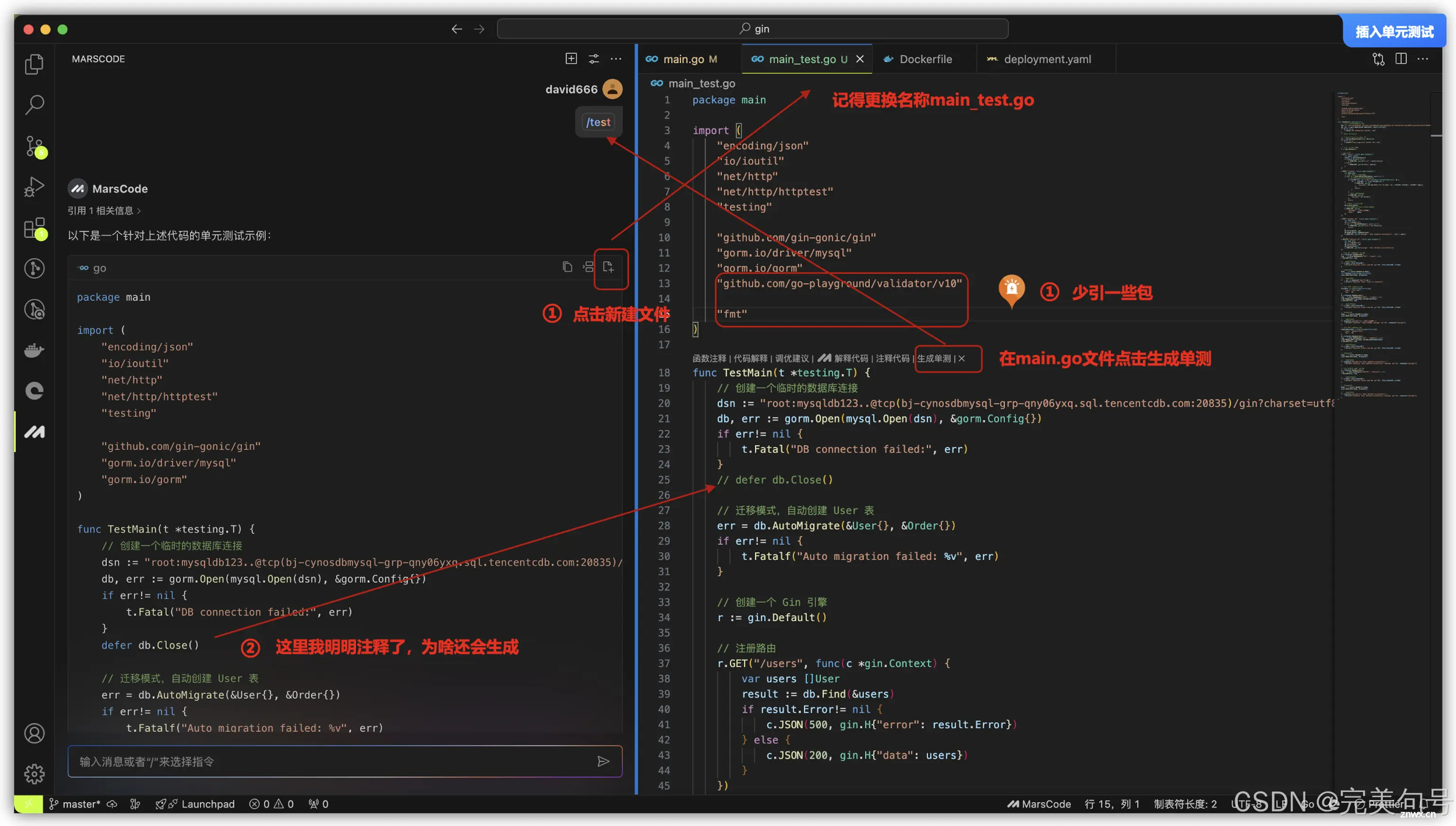The height and width of the screenshot is (826, 1456).
Task: Click the MARSCODE panel title
Action: click(x=98, y=59)
